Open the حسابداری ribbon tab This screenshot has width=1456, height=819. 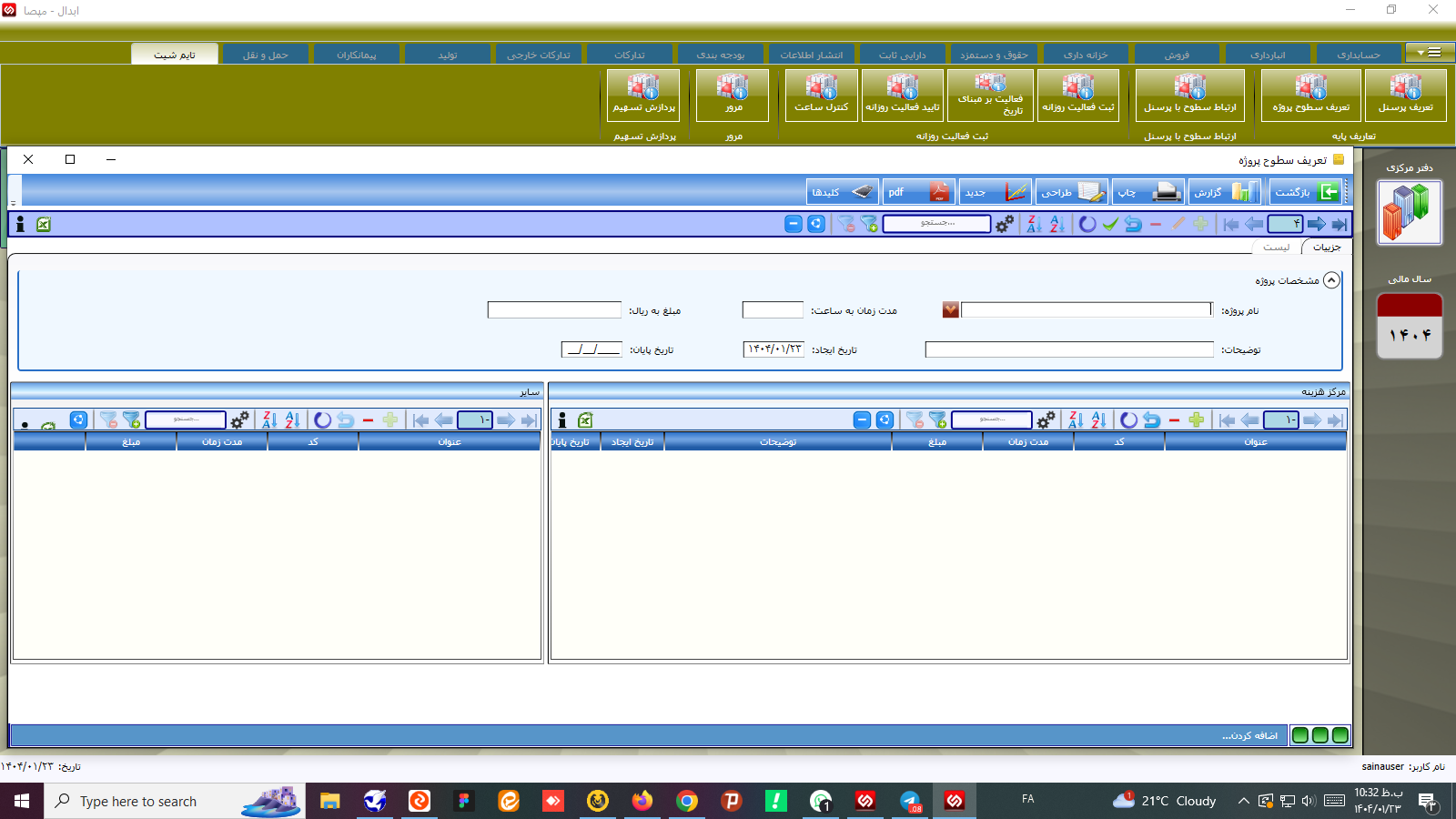point(1358,53)
